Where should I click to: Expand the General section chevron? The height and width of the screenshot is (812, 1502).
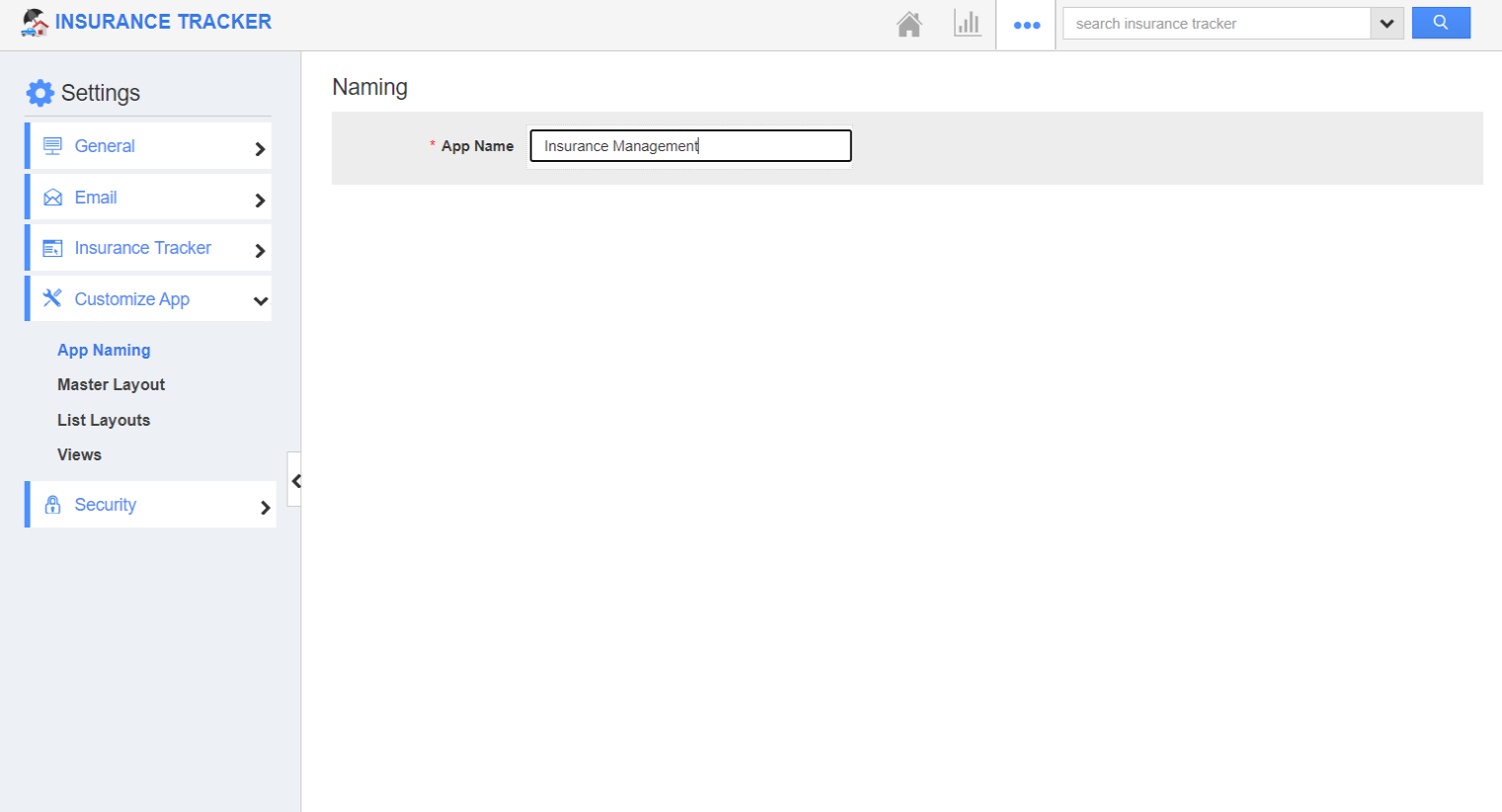click(260, 149)
